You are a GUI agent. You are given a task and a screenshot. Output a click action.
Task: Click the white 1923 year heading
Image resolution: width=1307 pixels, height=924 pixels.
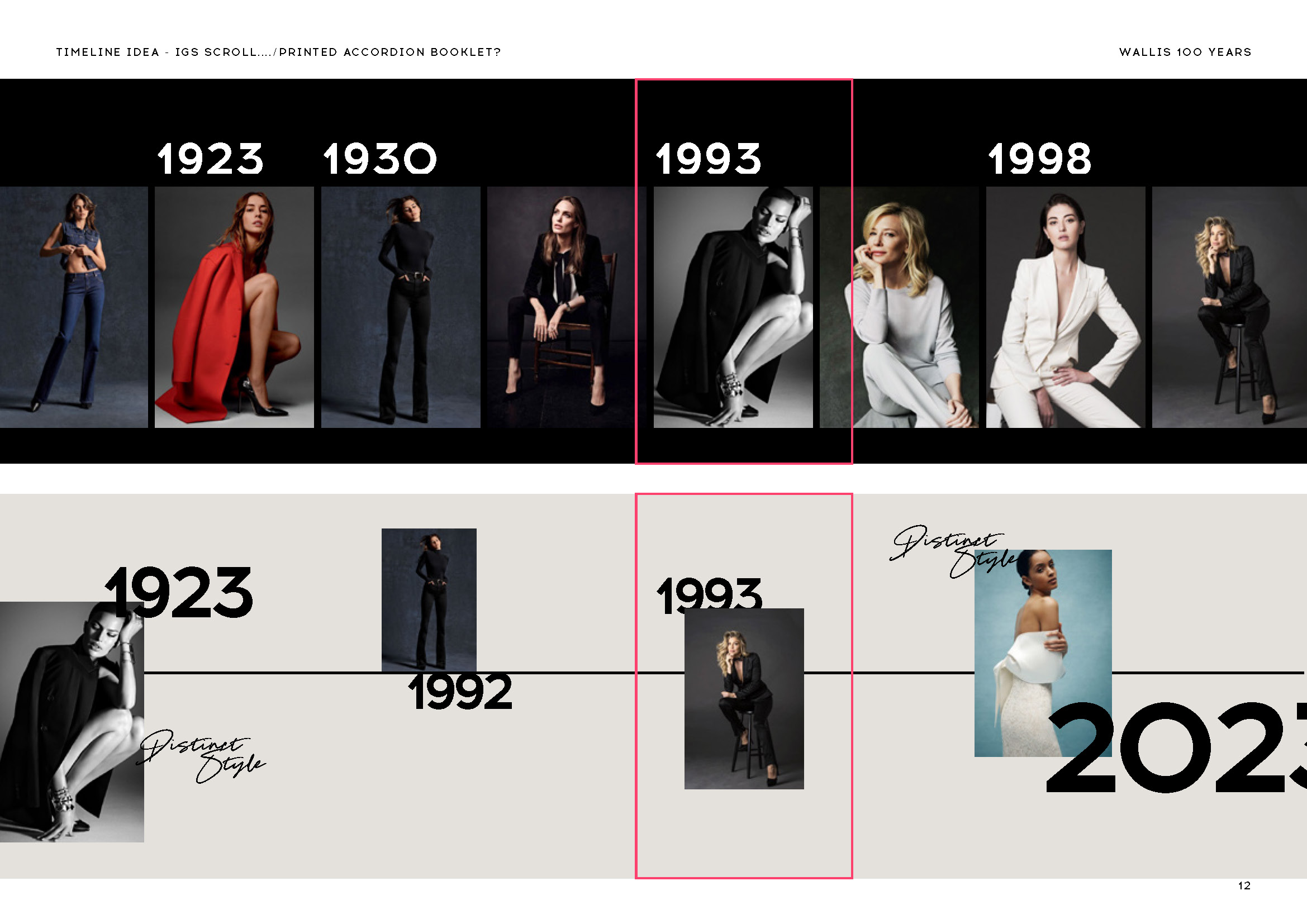coord(210,159)
